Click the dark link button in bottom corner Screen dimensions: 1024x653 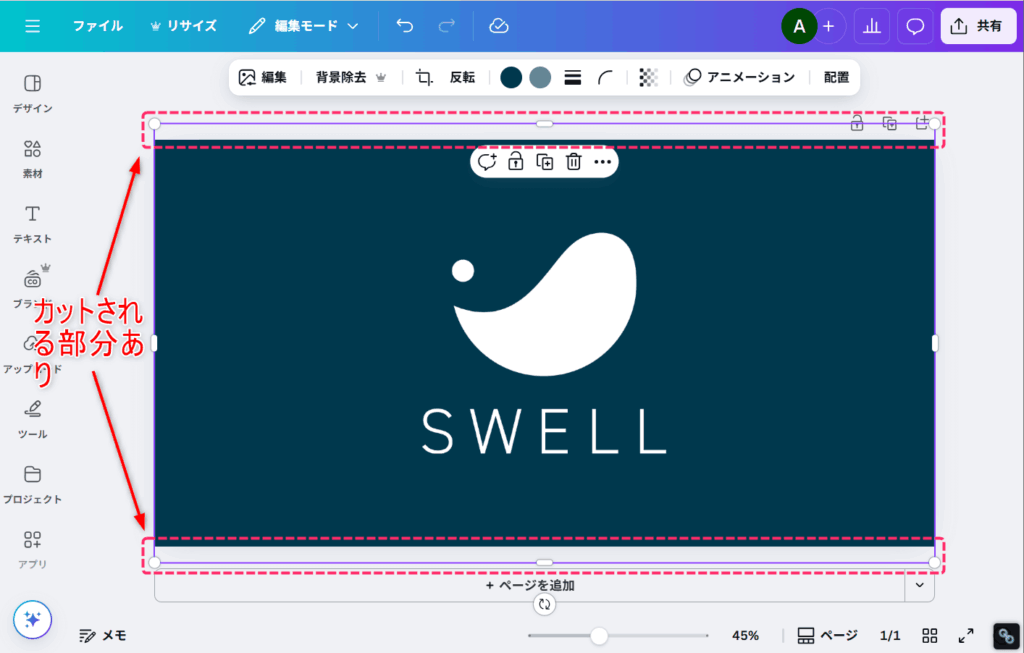[1006, 636]
